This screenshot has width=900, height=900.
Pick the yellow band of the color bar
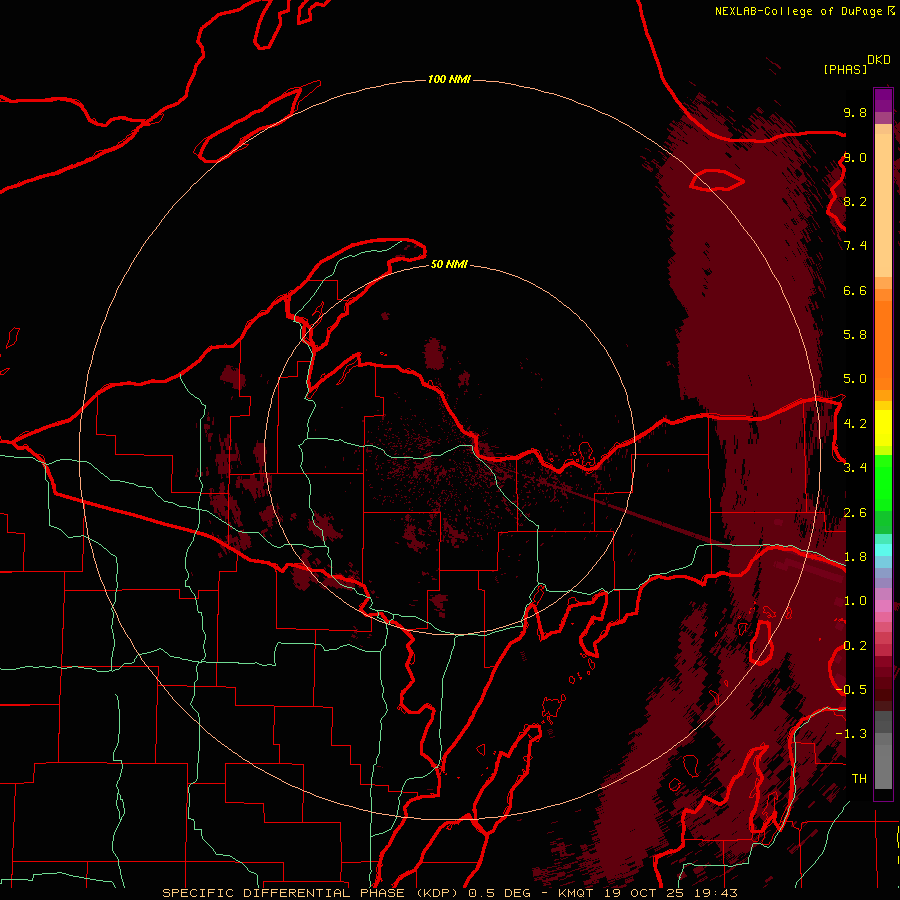883,428
